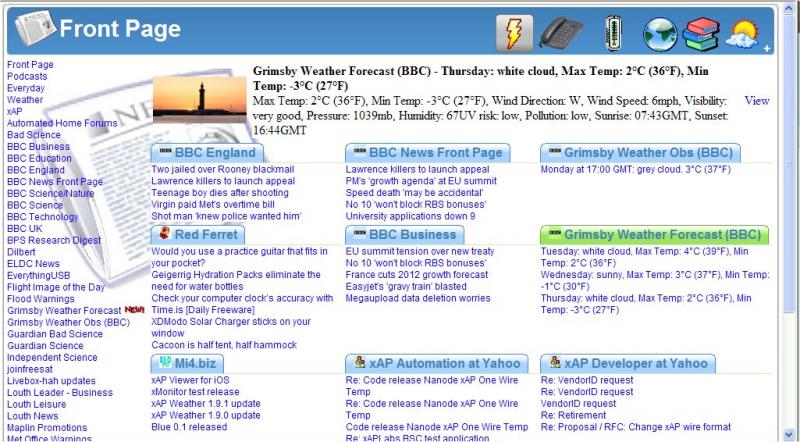800x442 pixels.
Task: Open the BBC News Front Page feed tab
Action: [x=428, y=153]
